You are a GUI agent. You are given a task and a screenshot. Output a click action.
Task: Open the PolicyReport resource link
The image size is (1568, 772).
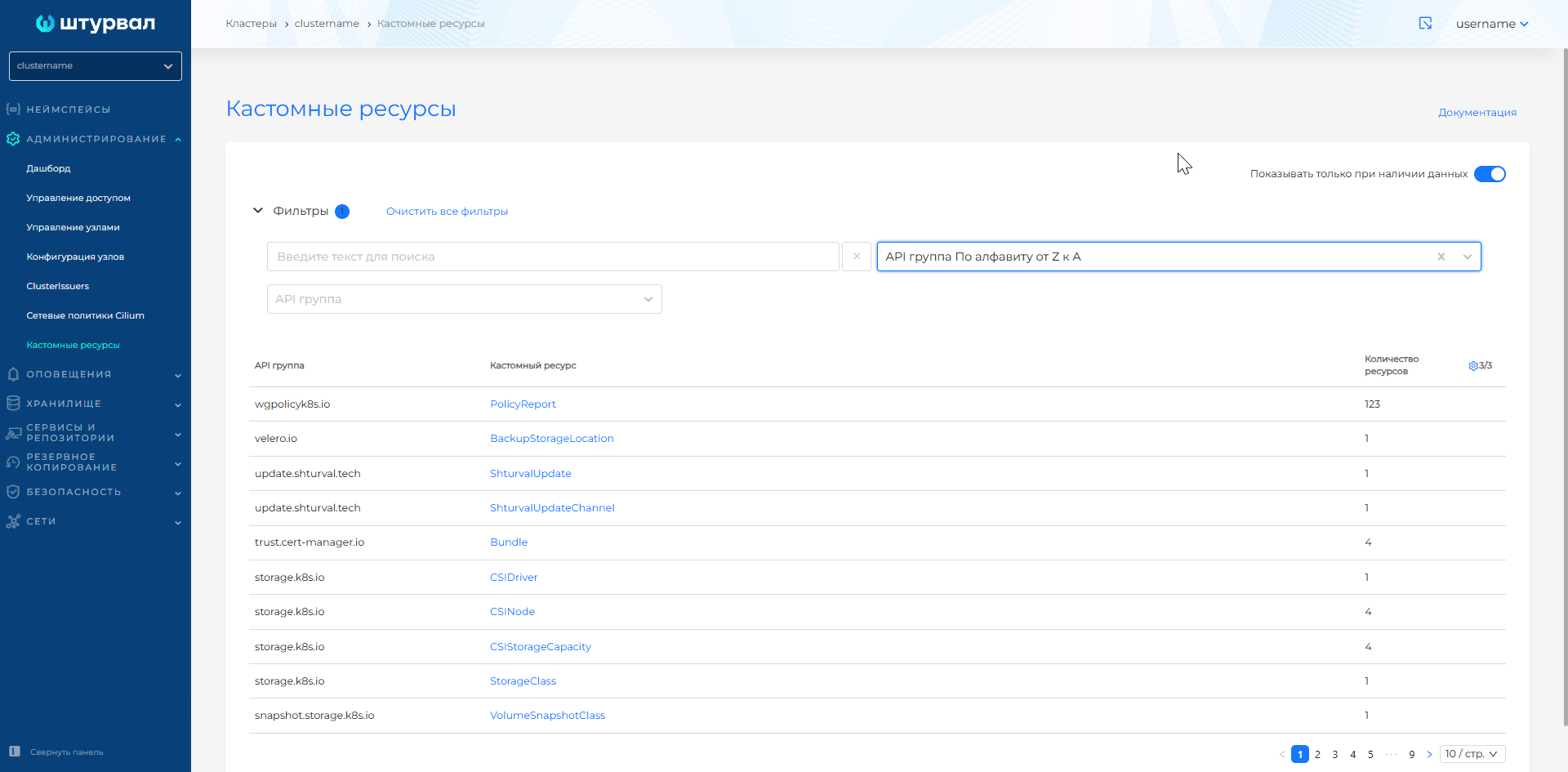[523, 404]
